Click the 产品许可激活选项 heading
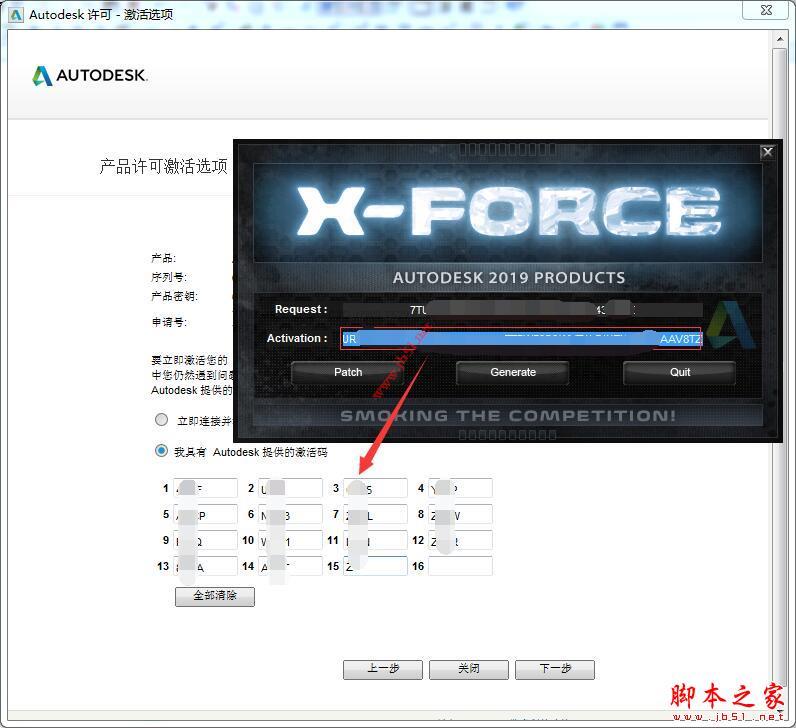Image resolution: width=796 pixels, height=728 pixels. [x=163, y=166]
